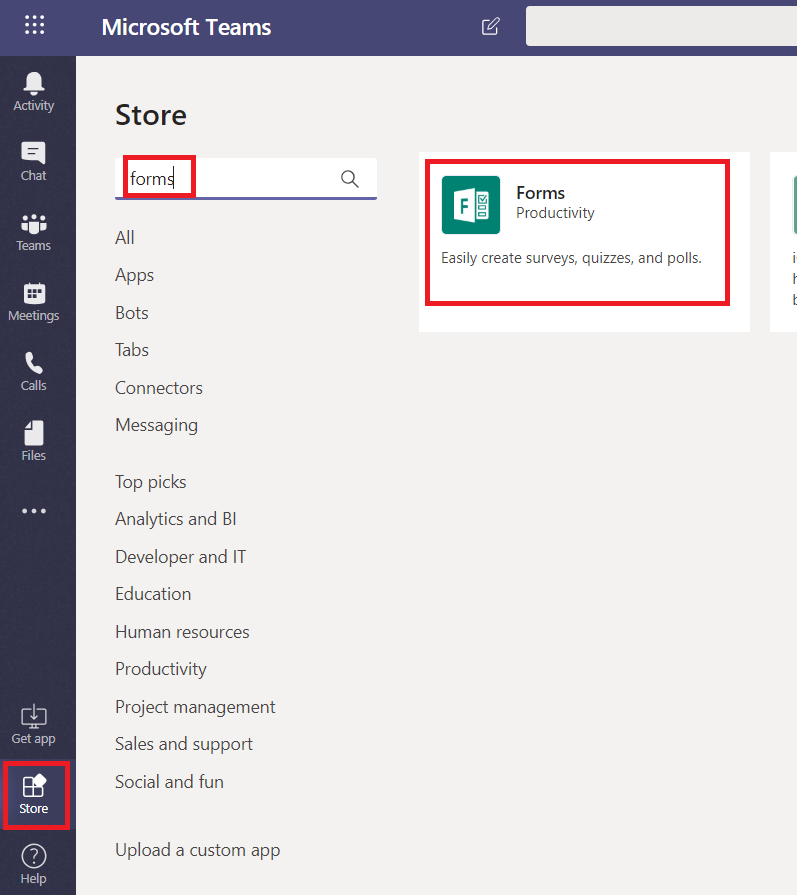Open the app launcher waffle icon
Viewport: 797px width, 895px height.
(x=34, y=25)
